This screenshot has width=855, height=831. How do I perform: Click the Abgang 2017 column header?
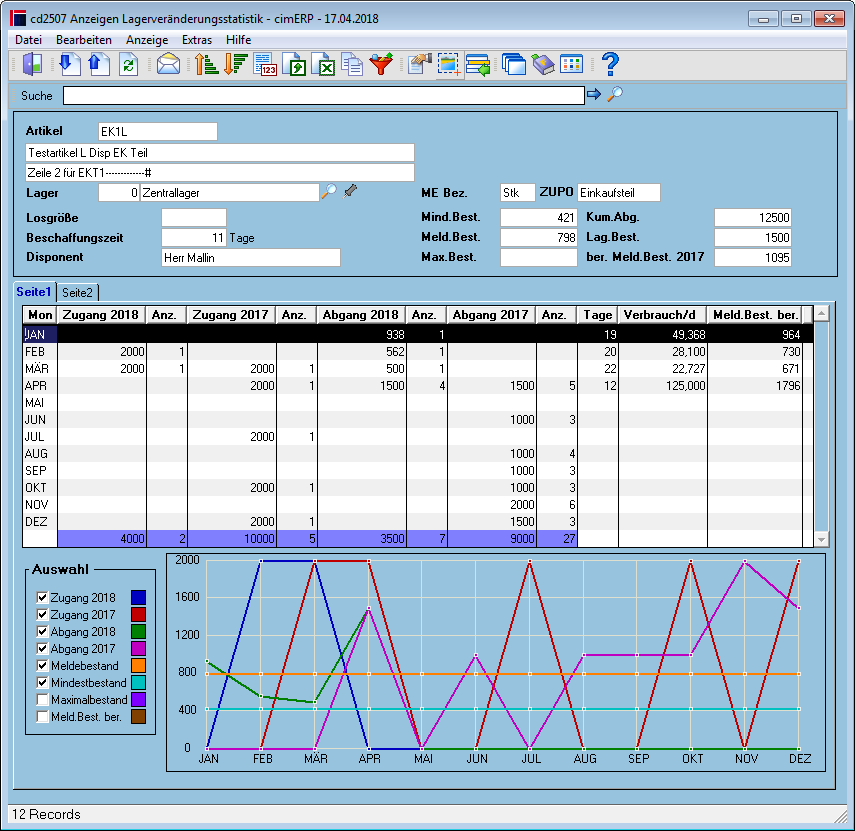coord(490,315)
